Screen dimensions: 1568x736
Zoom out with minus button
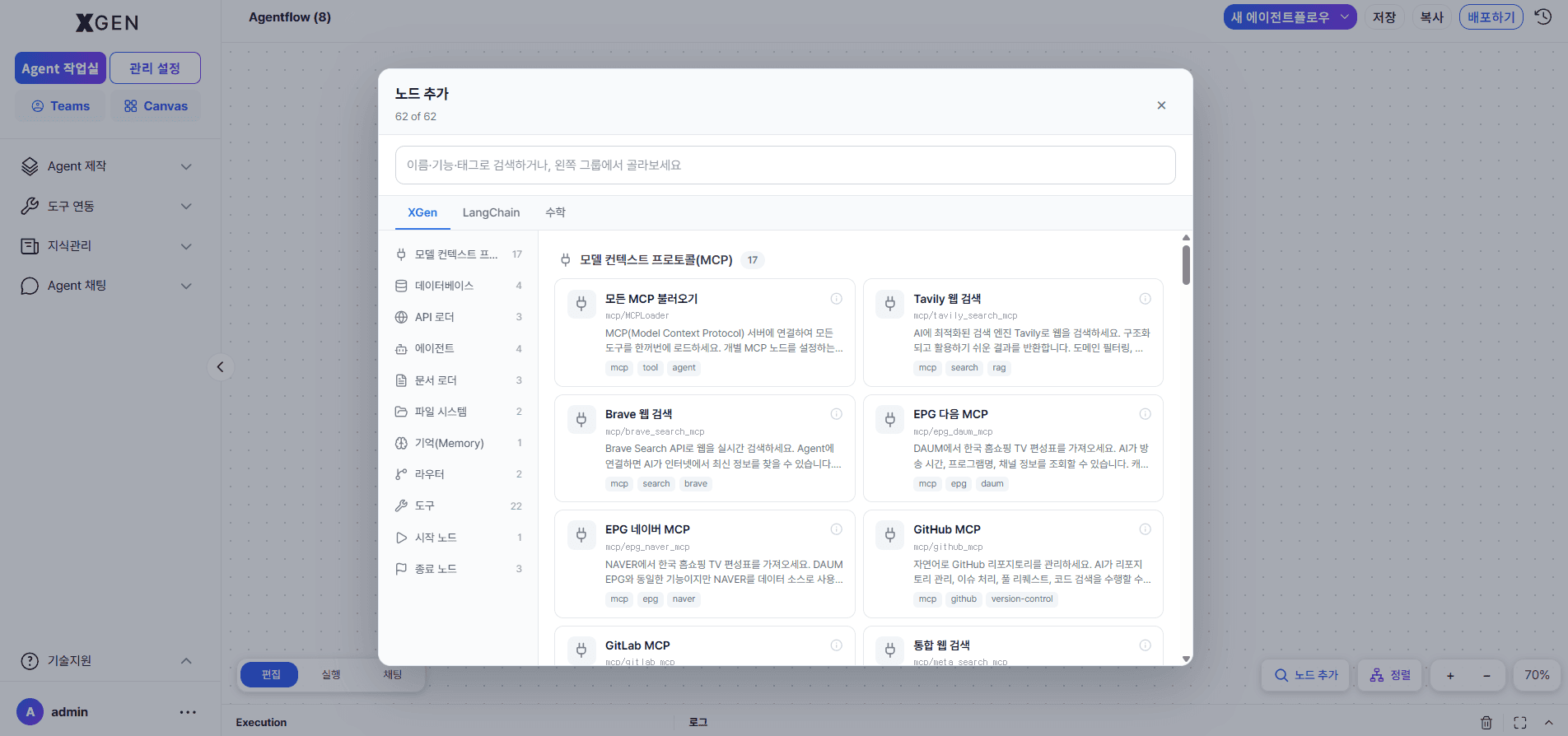[1486, 675]
